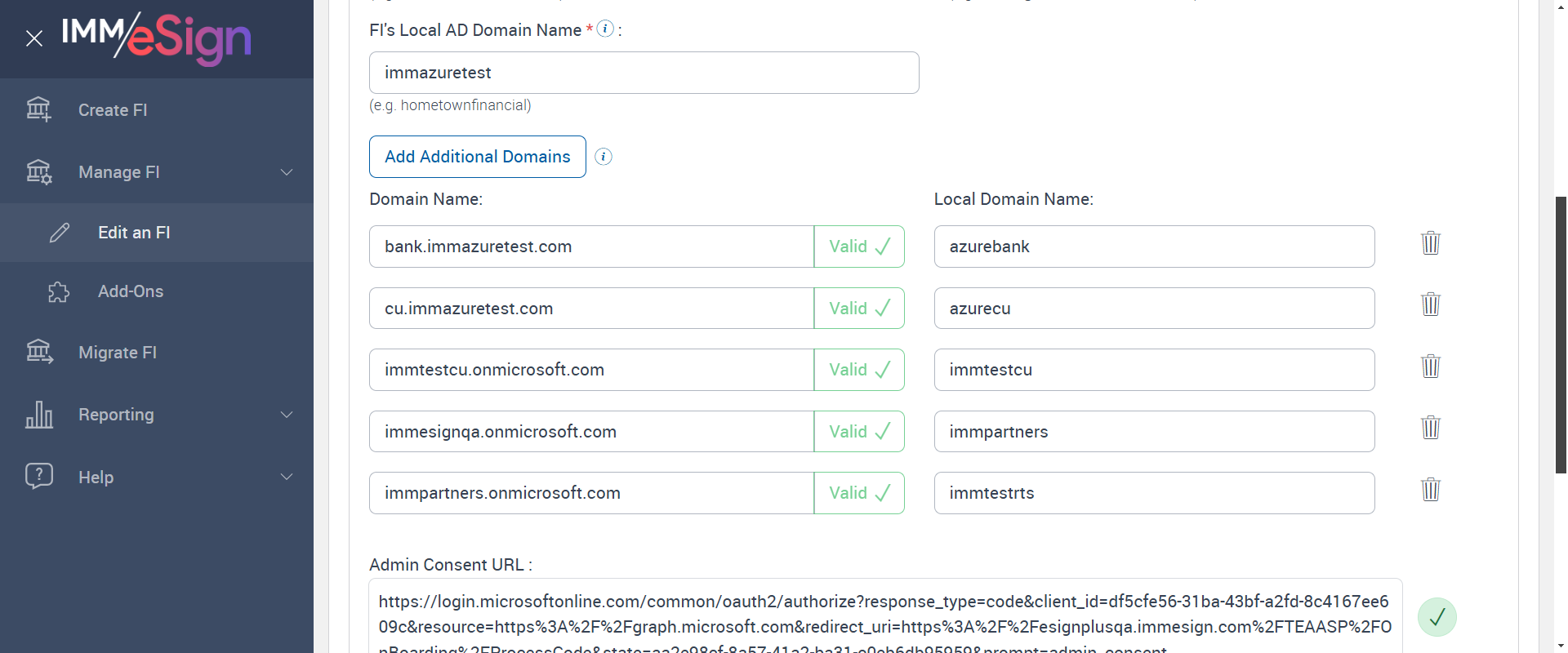This screenshot has width=1568, height=653.
Task: Remove the immtestcu.onmicrosoft.com domain entry
Action: [x=1430, y=366]
